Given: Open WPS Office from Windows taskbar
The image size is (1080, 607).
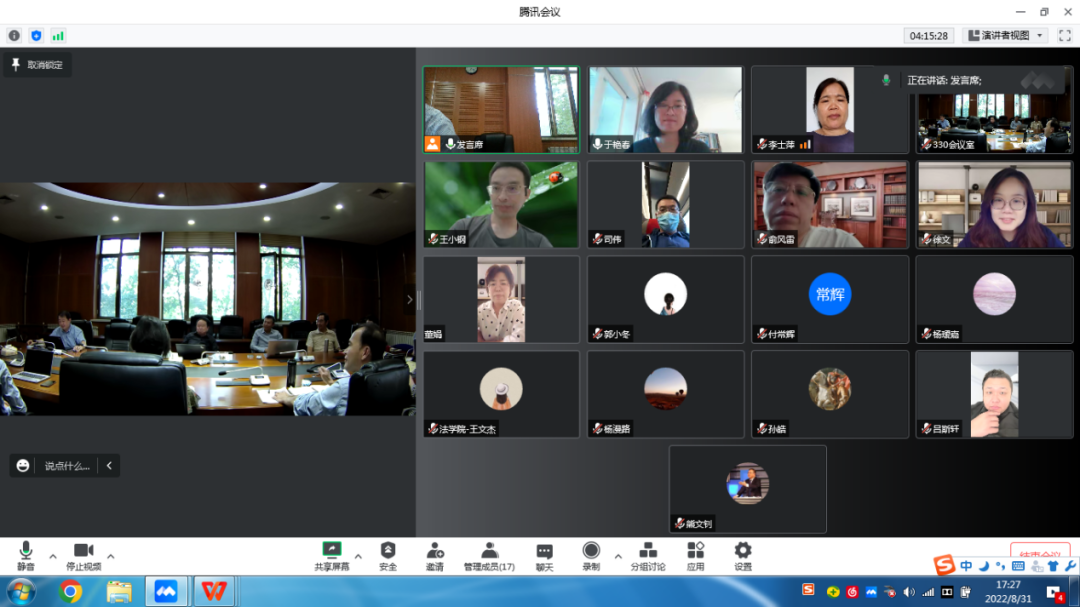Looking at the screenshot, I should point(213,591).
